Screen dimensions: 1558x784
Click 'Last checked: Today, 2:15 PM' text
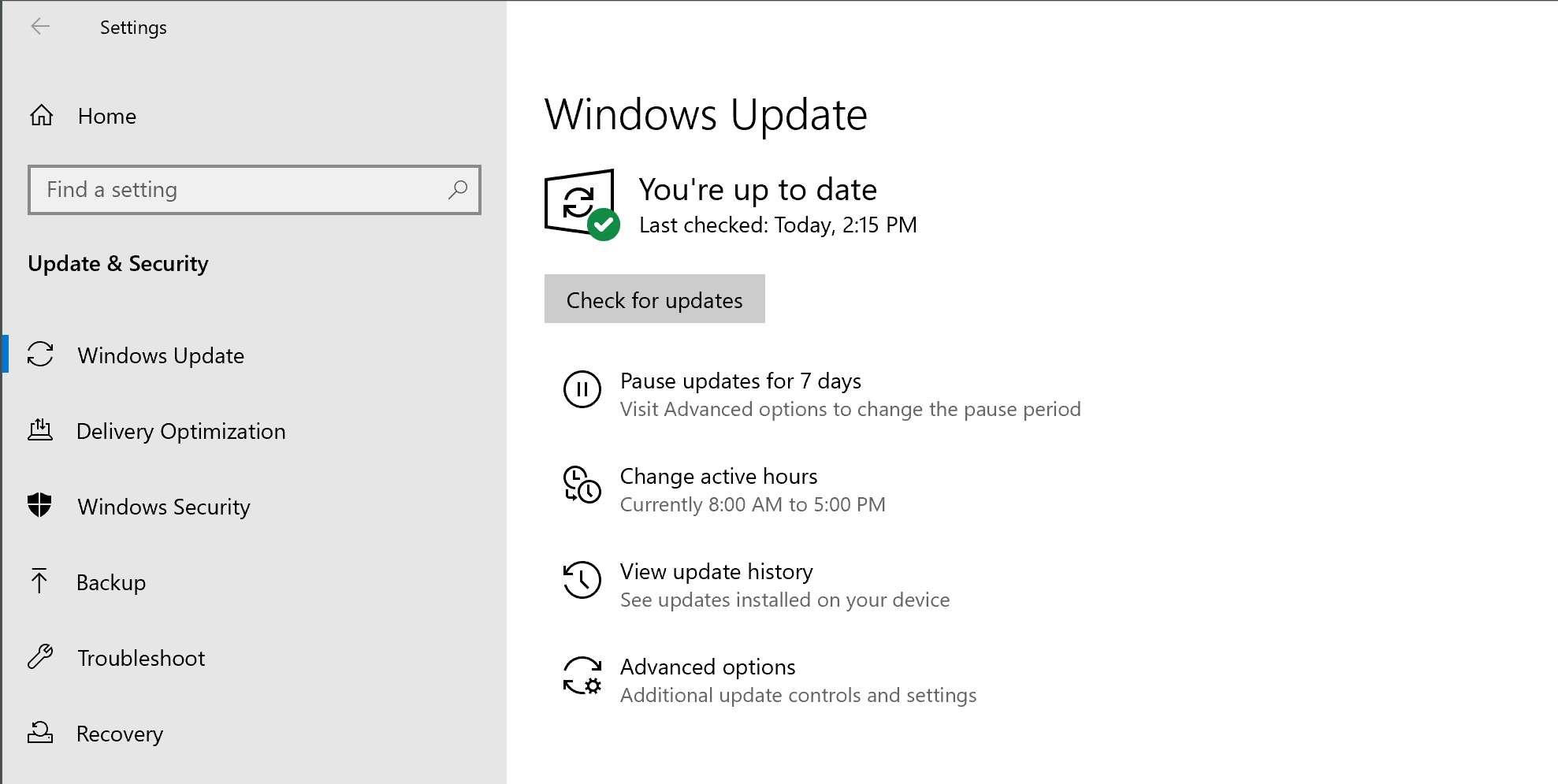778,225
